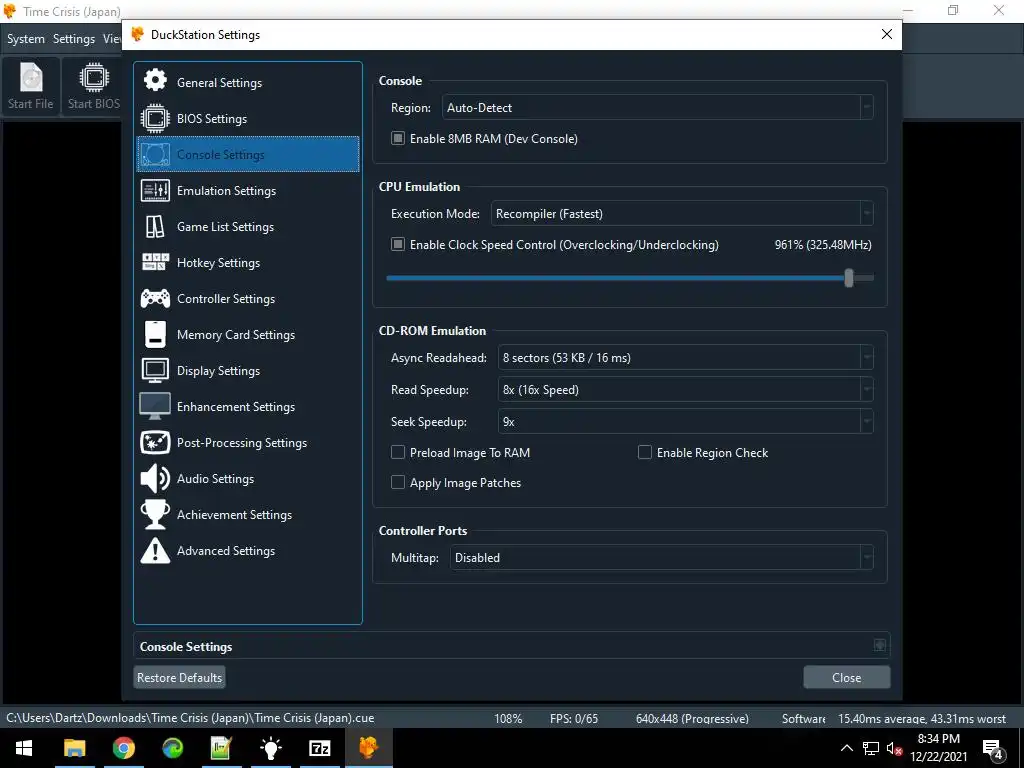Click the Time Crisis .cue file path in the status bar
The height and width of the screenshot is (768, 1024).
coord(190,718)
